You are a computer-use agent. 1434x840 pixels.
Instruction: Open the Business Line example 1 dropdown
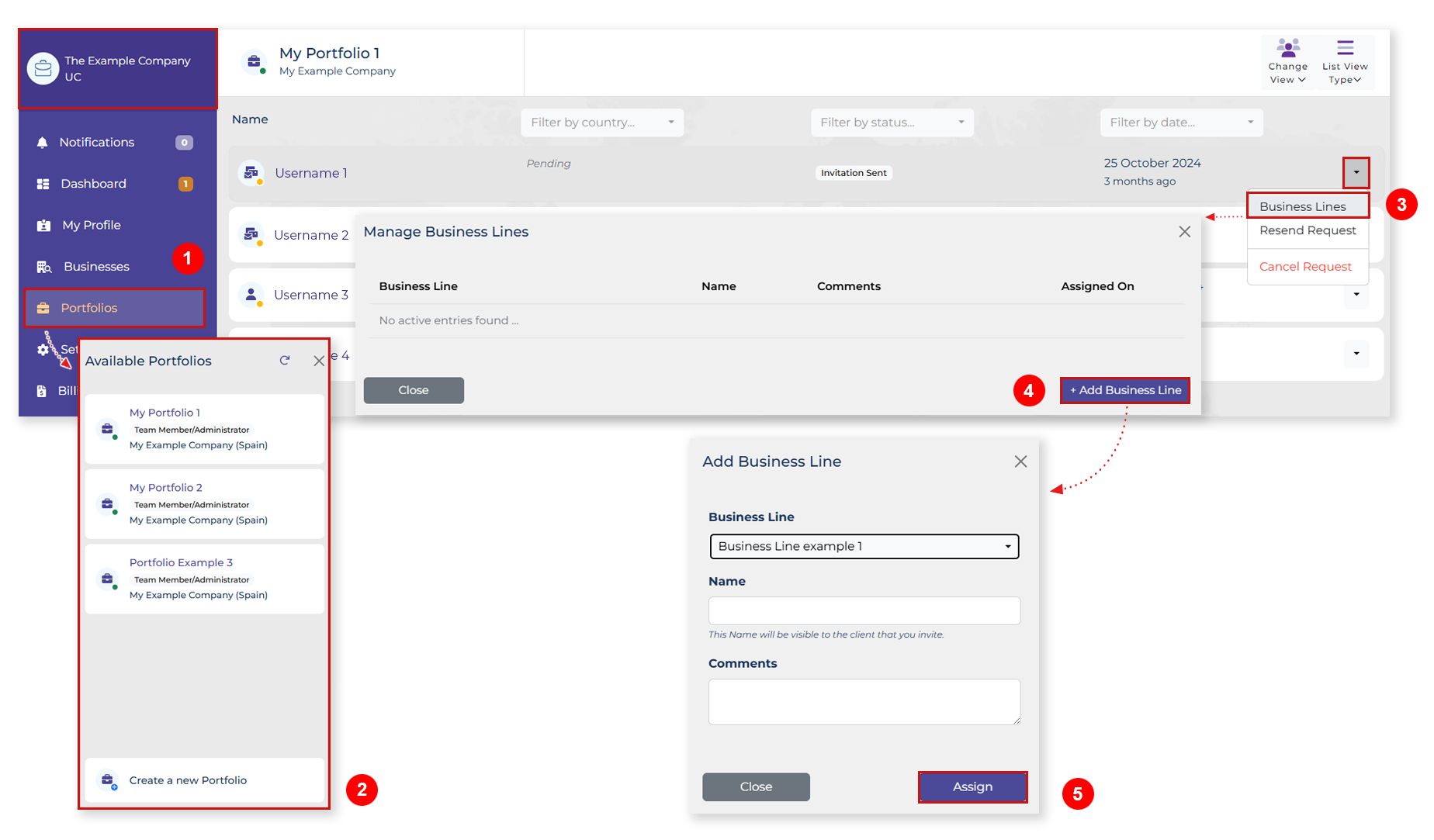point(863,546)
